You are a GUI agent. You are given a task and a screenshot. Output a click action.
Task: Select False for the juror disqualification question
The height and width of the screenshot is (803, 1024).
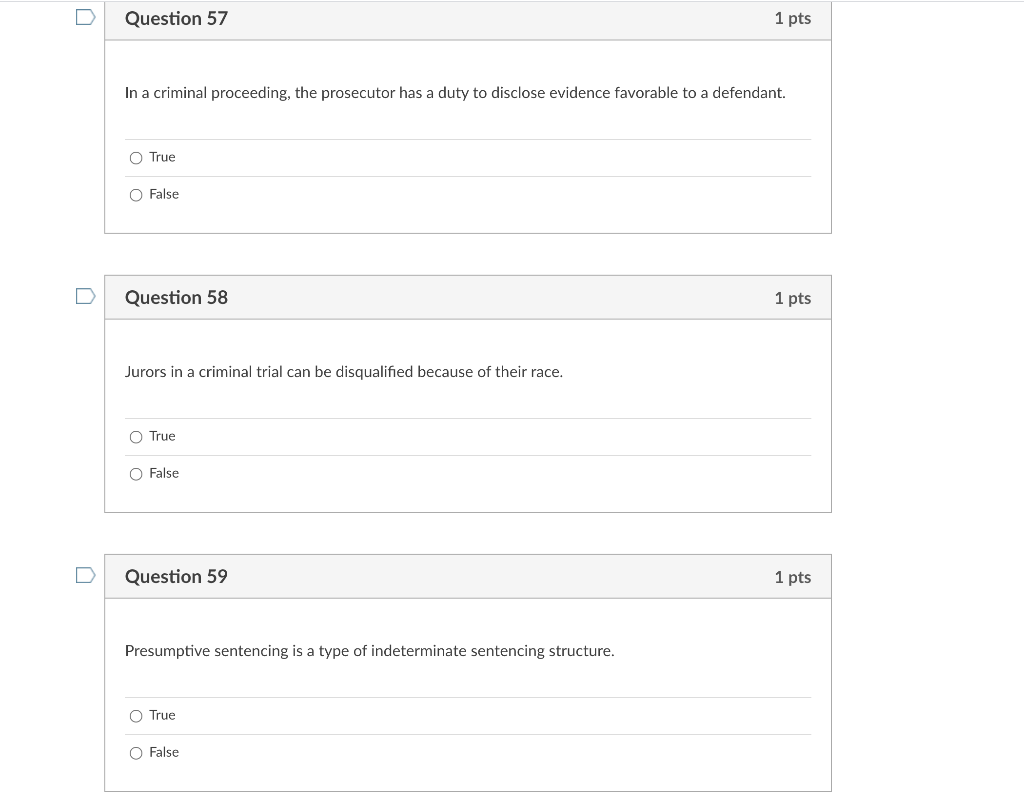point(136,473)
